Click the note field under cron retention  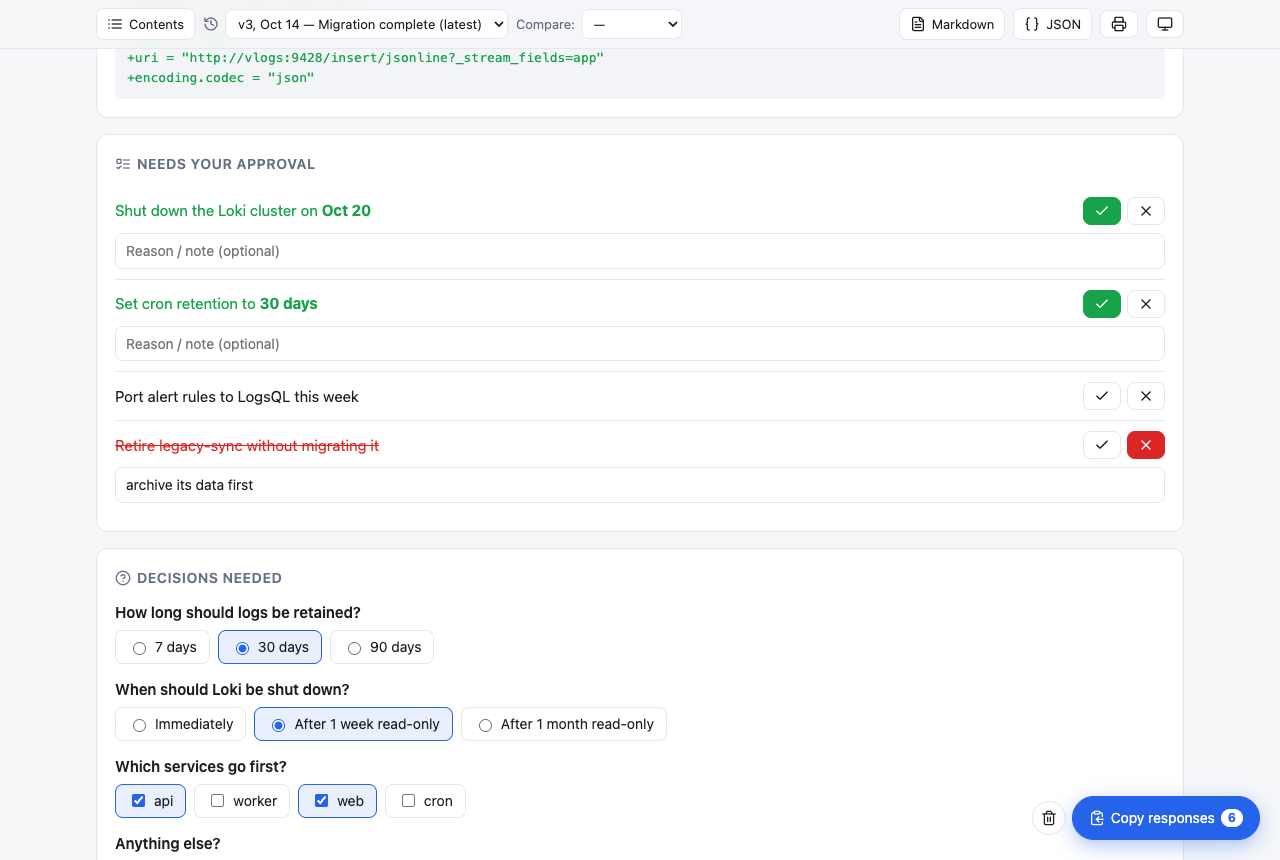[x=640, y=344]
